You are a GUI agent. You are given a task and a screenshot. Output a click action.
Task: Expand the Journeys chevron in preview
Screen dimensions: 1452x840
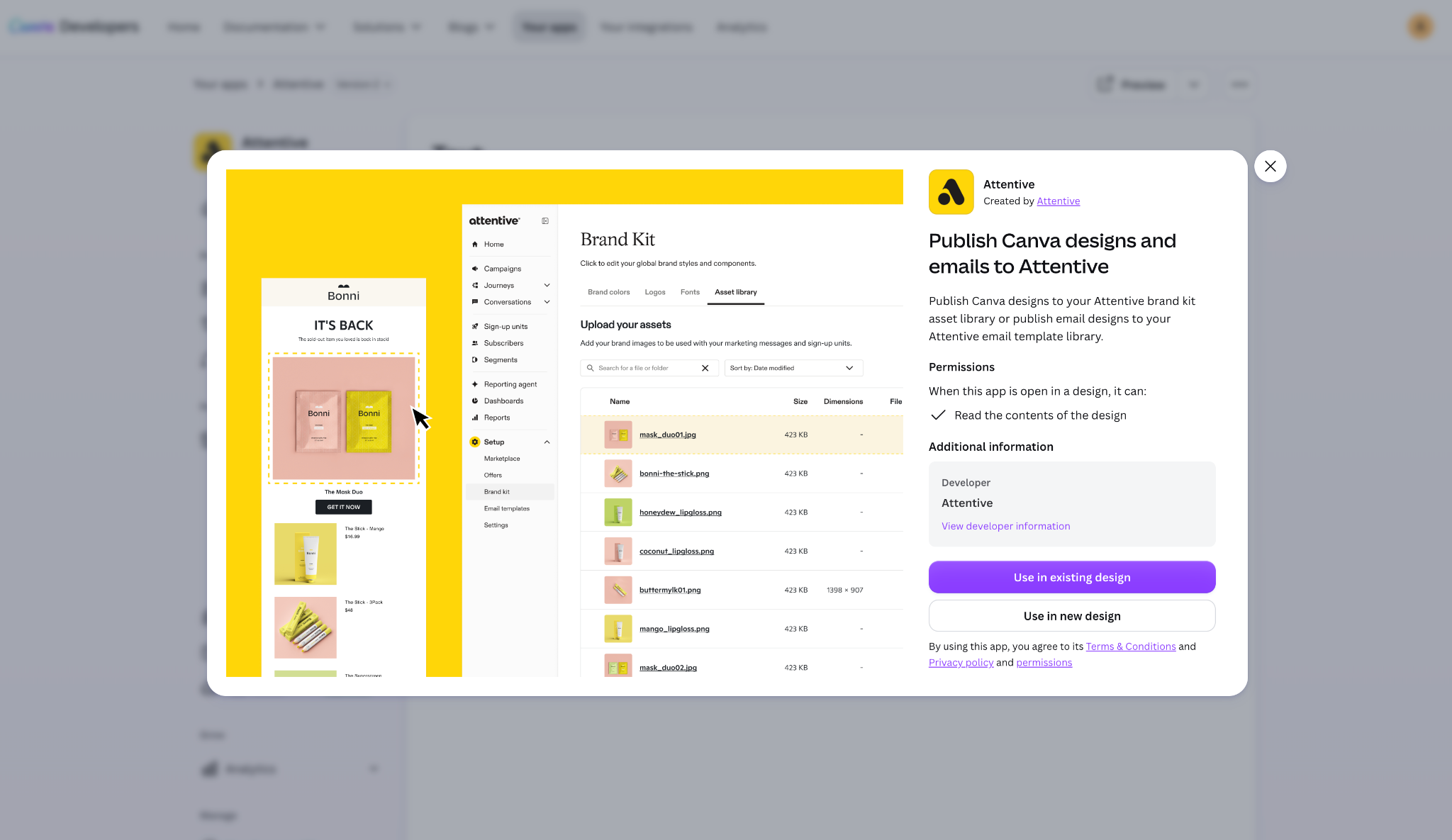(x=547, y=286)
